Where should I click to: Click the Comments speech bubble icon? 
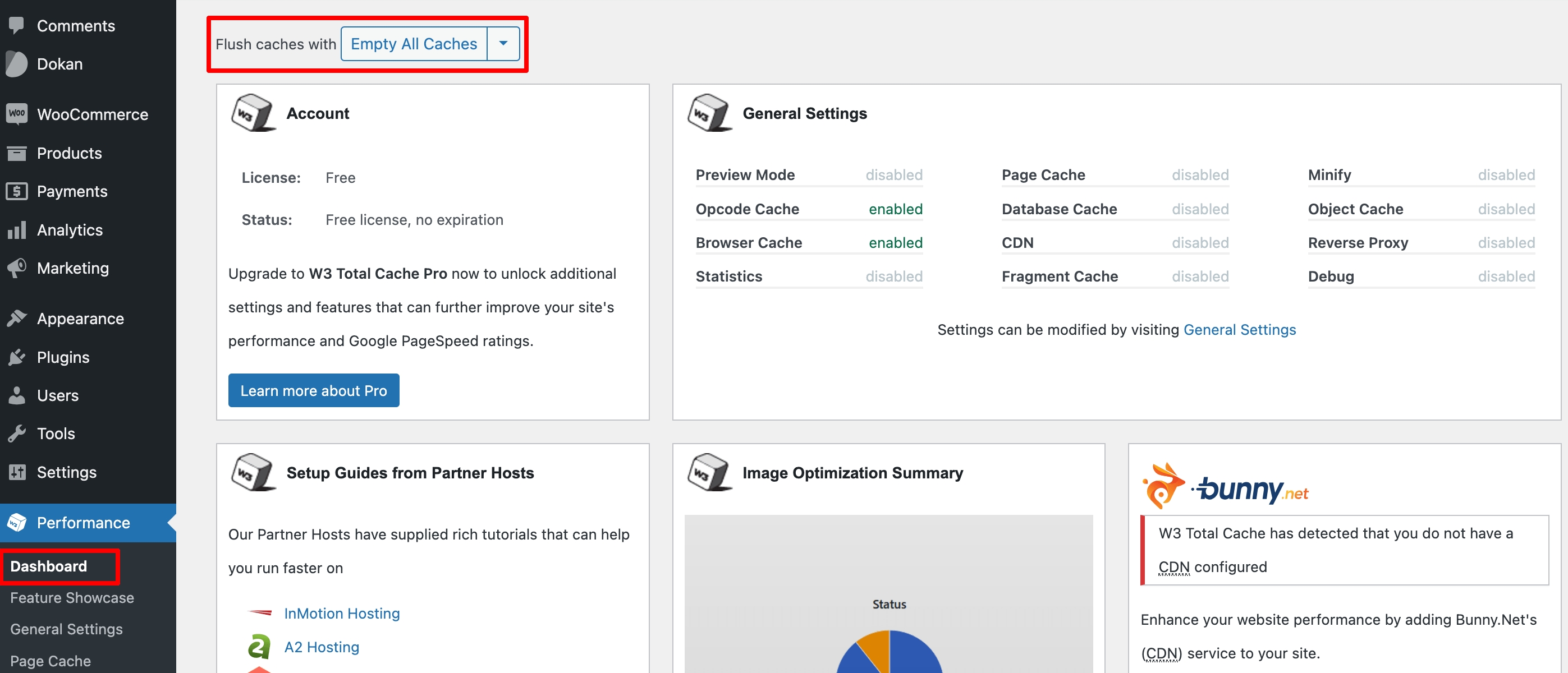pyautogui.click(x=16, y=26)
